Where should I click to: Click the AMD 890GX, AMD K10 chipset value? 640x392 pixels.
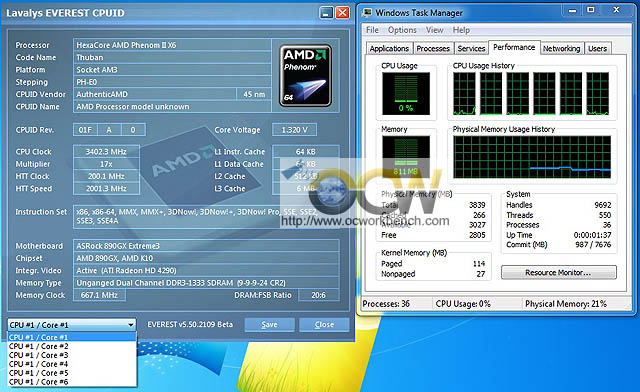pos(206,258)
